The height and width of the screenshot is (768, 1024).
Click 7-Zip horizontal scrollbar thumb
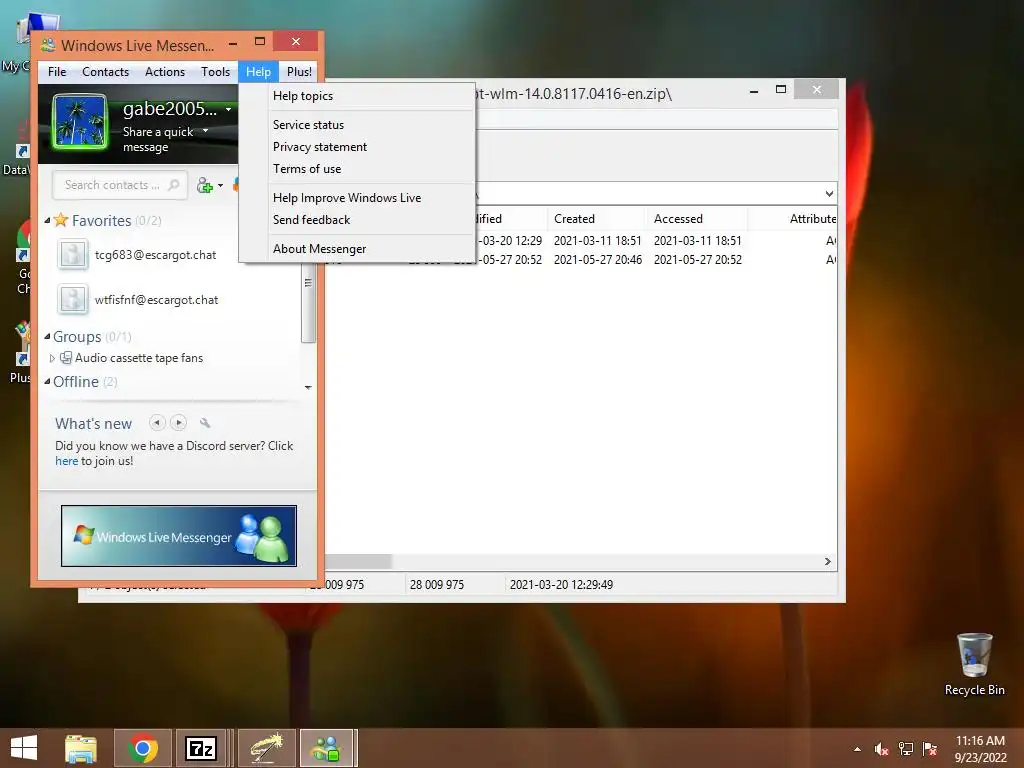(358, 562)
